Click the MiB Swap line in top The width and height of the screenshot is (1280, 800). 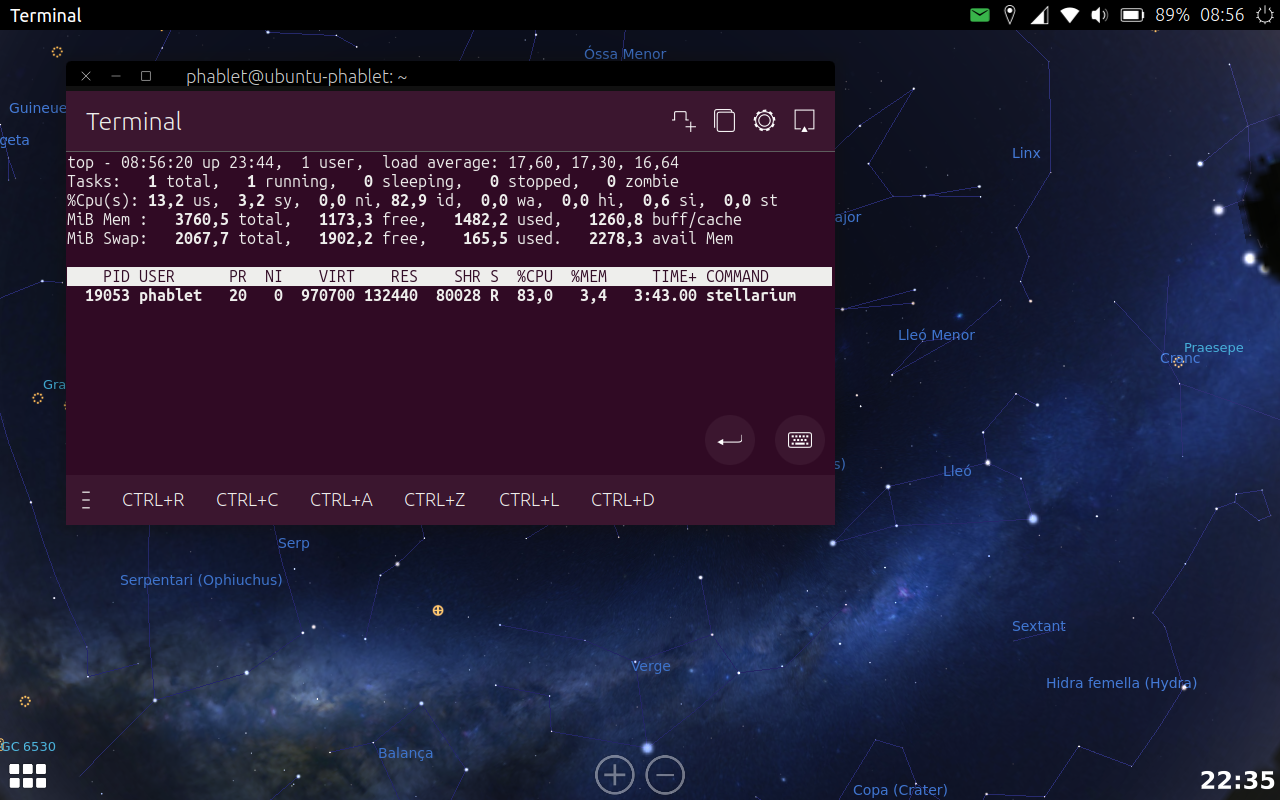tap(400, 238)
